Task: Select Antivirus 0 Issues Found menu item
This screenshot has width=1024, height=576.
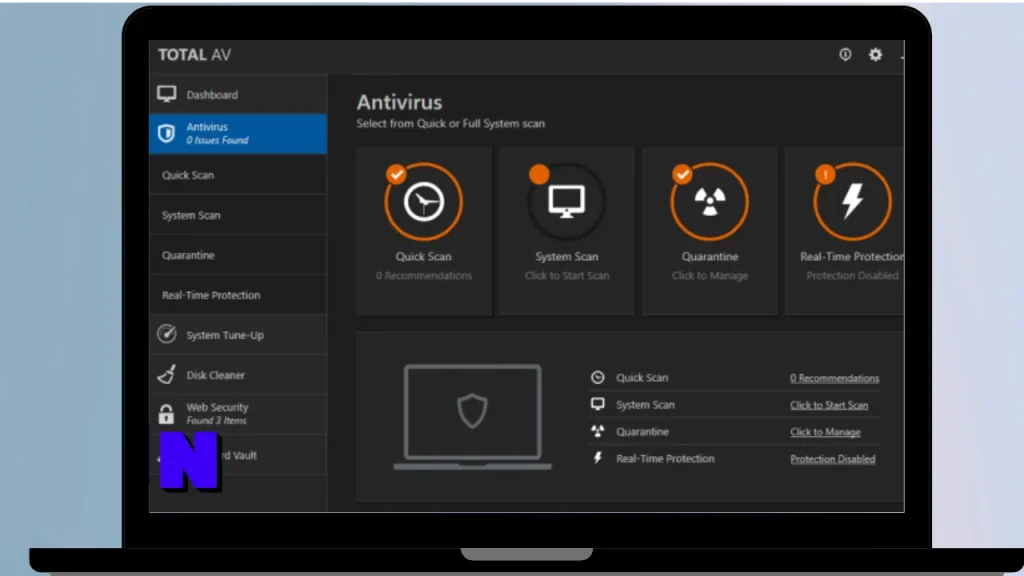Action: click(x=238, y=133)
